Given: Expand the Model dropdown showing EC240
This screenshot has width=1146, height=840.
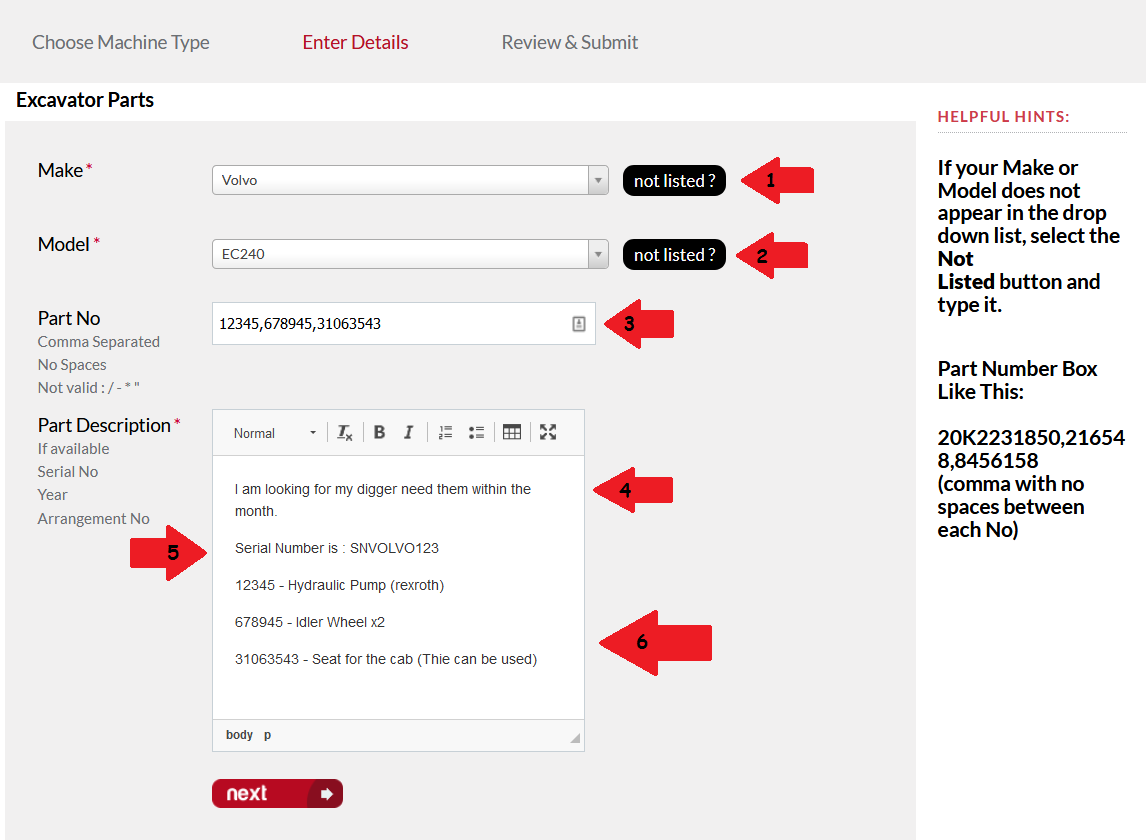Looking at the screenshot, I should [410, 254].
